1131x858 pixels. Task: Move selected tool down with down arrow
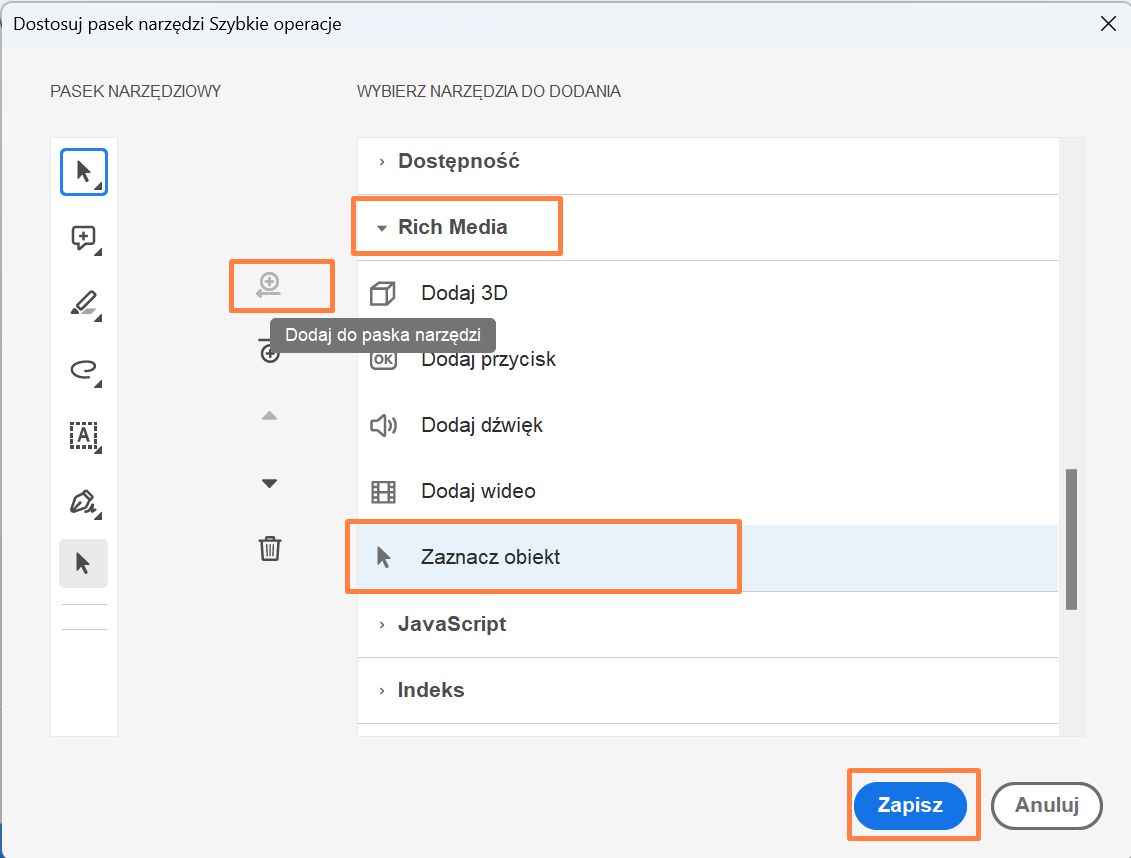click(269, 483)
